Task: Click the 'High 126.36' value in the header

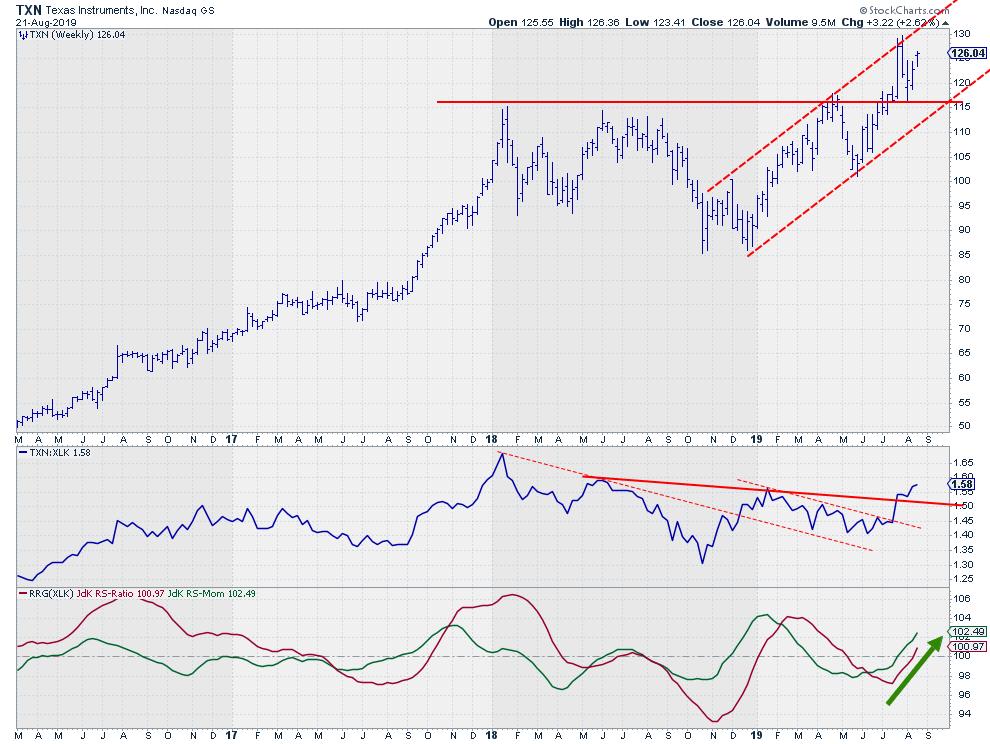Action: 589,22
